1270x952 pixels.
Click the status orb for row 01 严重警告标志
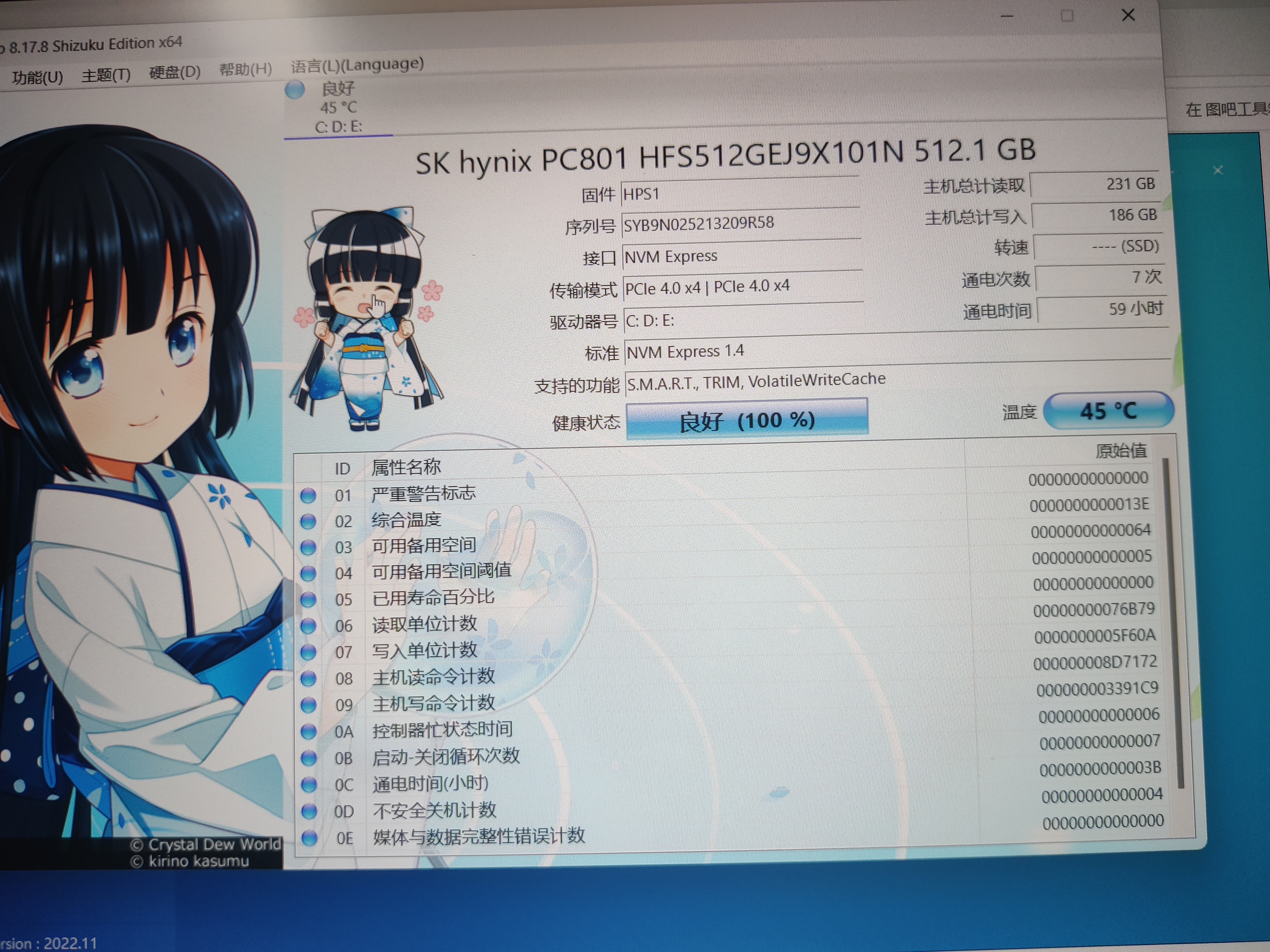[x=308, y=495]
